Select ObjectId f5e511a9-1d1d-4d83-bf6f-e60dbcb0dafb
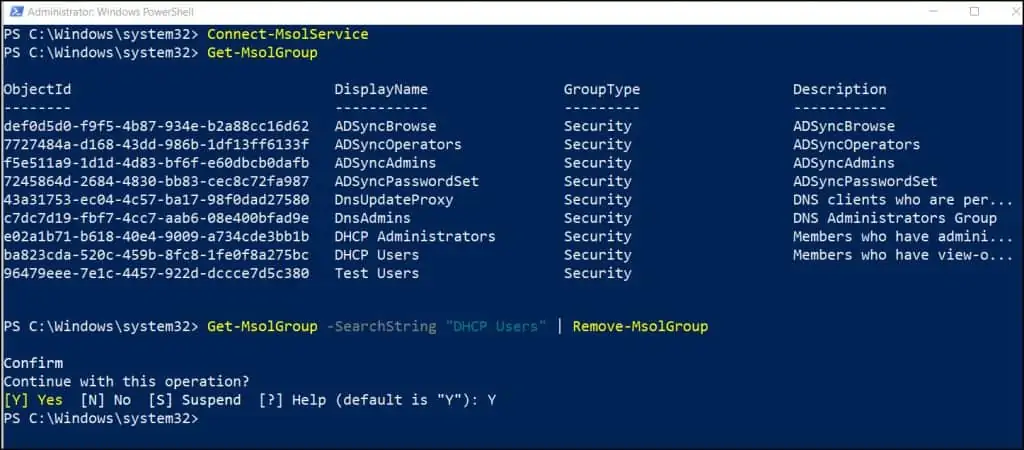 156,163
